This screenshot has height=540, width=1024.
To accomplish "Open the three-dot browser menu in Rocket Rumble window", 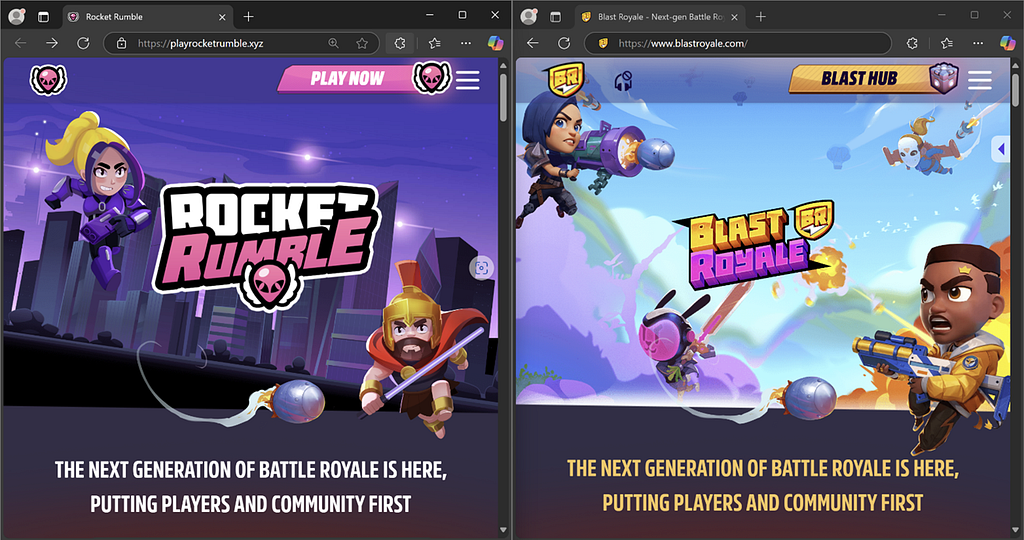I will (x=466, y=43).
